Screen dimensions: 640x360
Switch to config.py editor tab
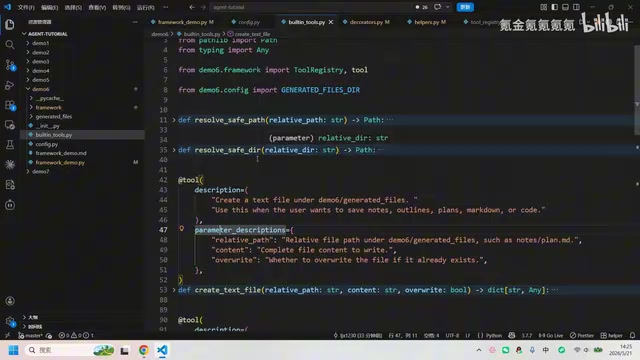coord(249,22)
